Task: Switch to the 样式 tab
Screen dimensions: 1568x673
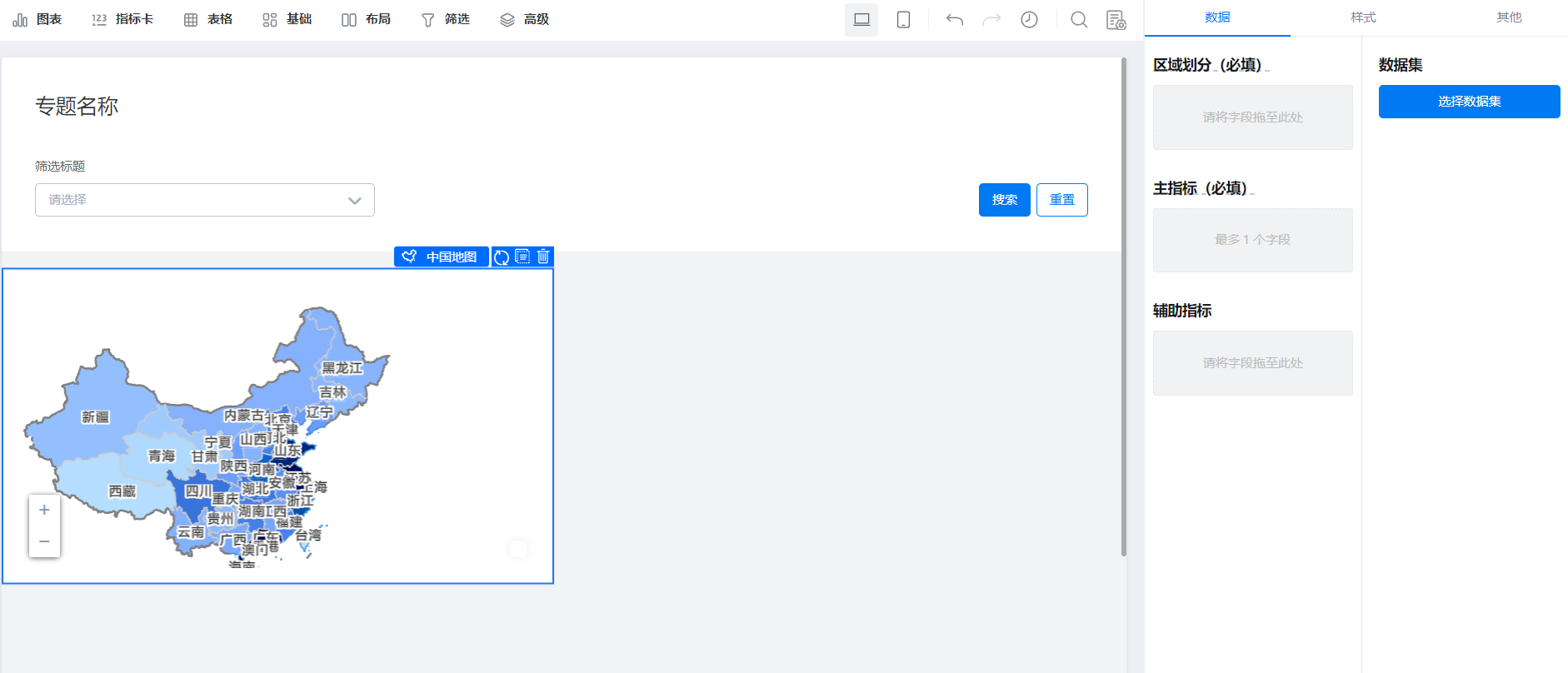Action: coord(1363,17)
